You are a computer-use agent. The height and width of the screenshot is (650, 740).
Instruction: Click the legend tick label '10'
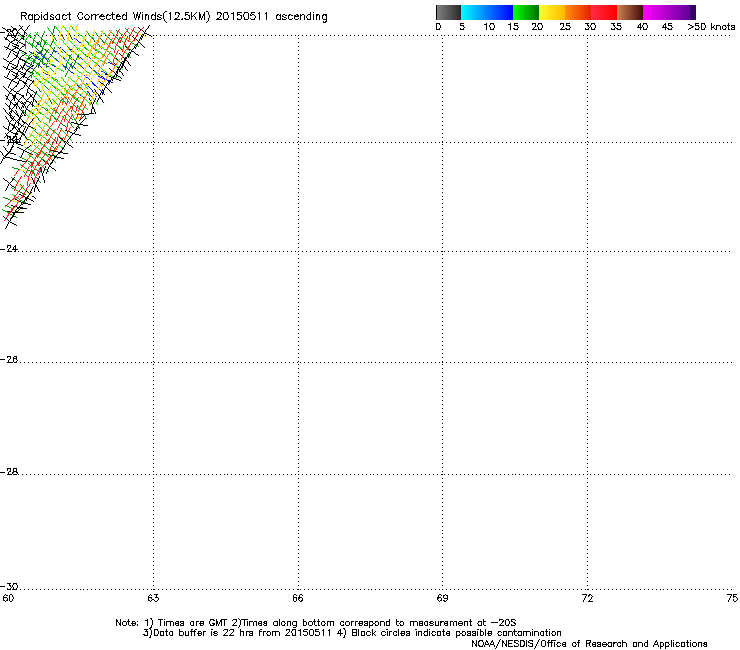(489, 27)
